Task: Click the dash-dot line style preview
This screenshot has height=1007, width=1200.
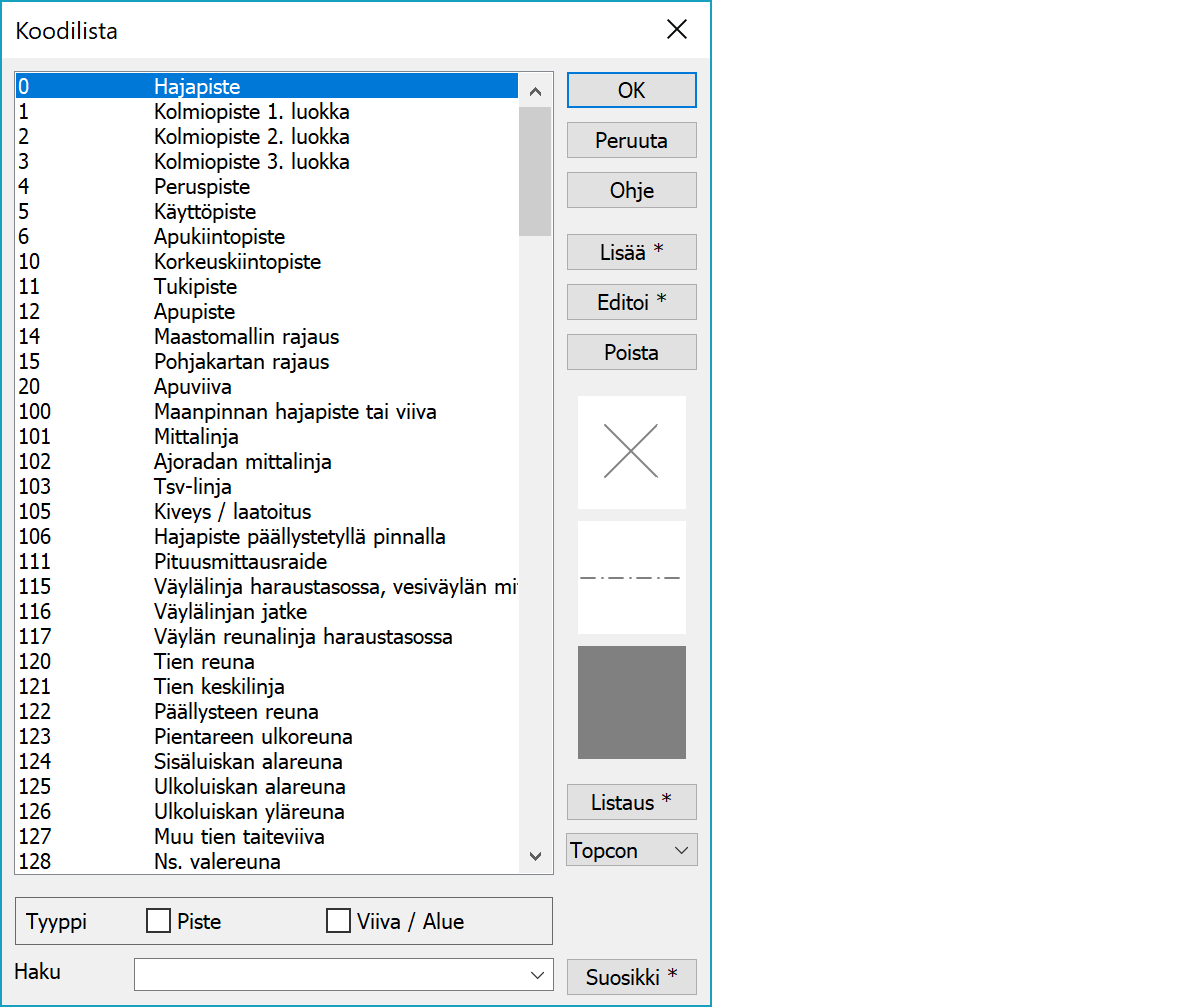Action: tap(631, 577)
